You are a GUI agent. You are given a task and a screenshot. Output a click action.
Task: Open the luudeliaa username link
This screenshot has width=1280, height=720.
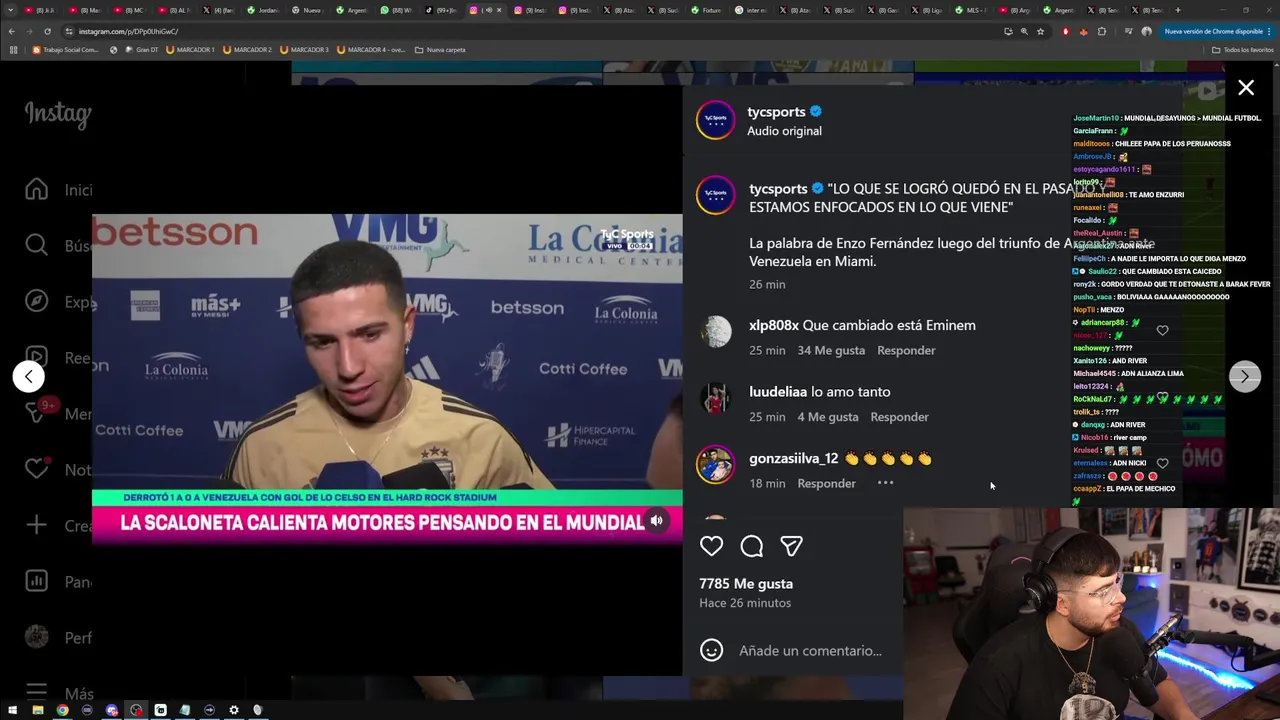click(x=777, y=392)
